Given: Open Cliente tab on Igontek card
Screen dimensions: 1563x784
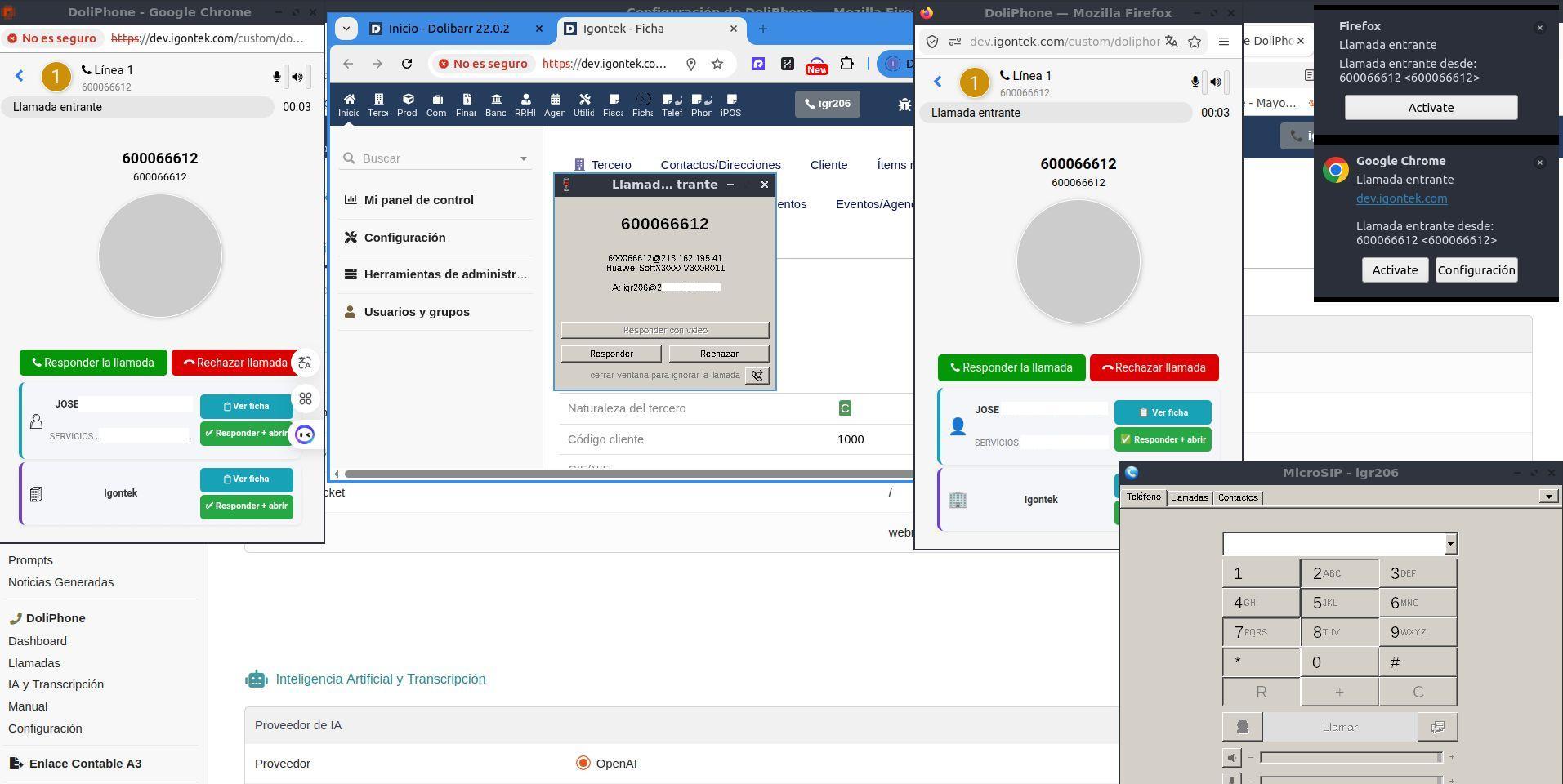Looking at the screenshot, I should tap(828, 165).
